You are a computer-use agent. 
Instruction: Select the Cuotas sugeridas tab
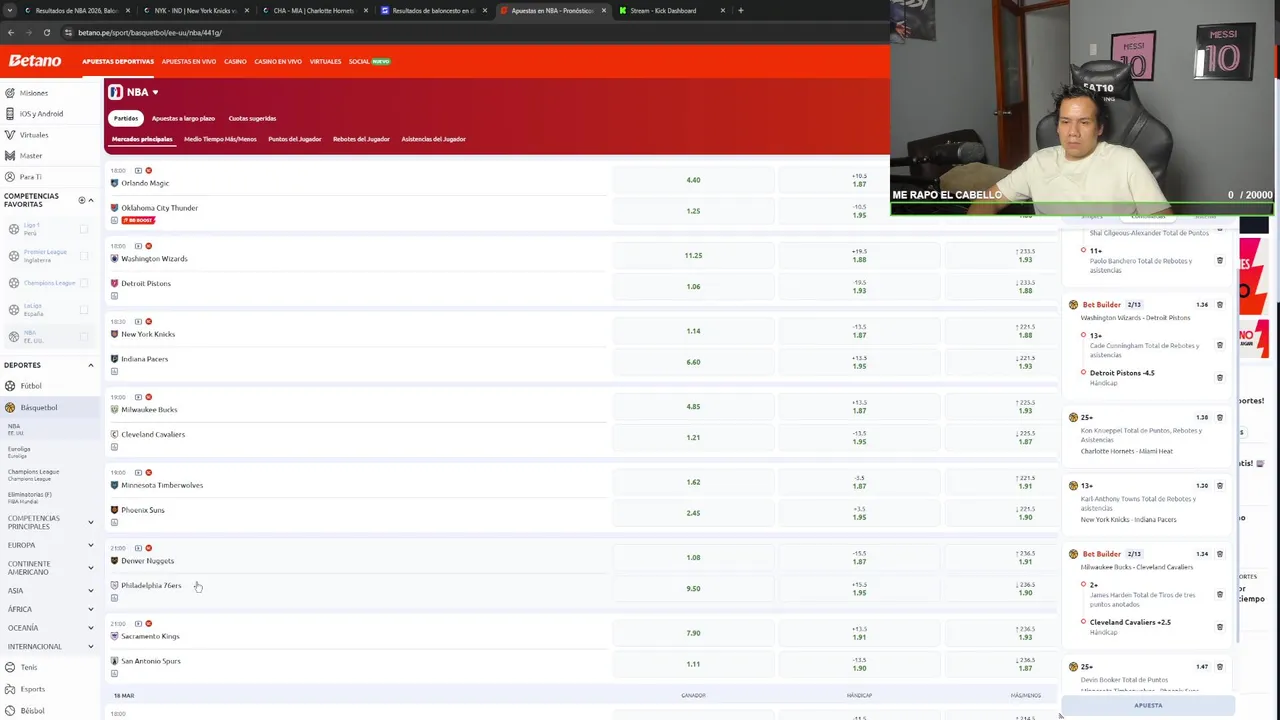click(x=252, y=118)
